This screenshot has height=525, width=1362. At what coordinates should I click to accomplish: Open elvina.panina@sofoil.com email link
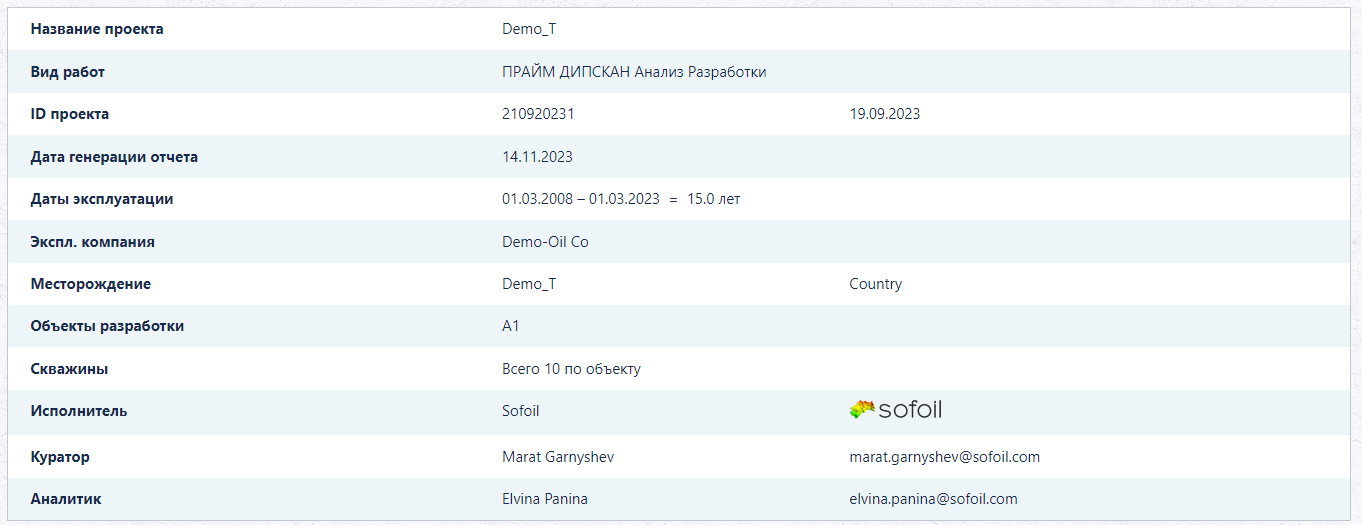tap(933, 499)
